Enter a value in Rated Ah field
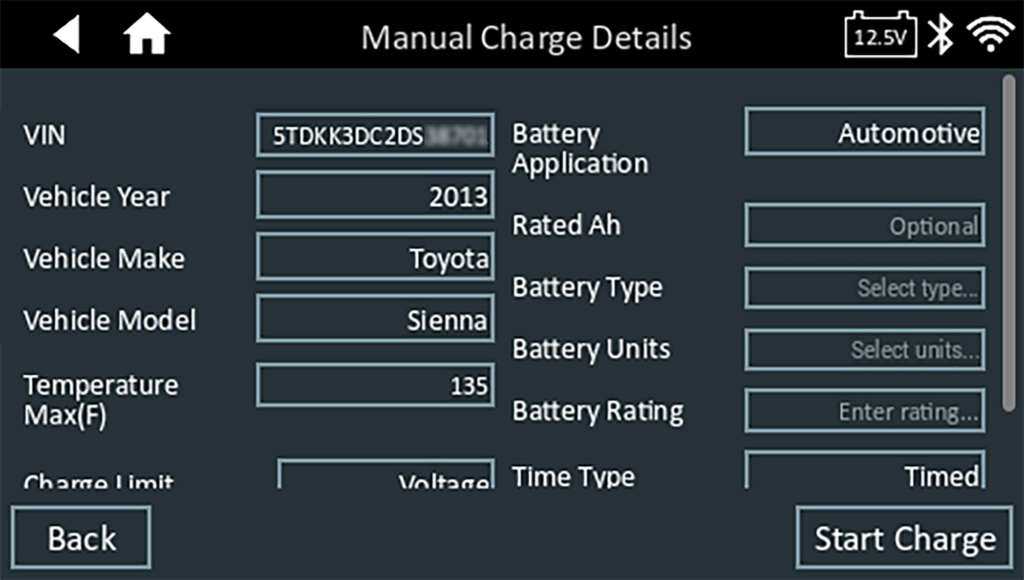This screenshot has width=1024, height=580. 865,225
